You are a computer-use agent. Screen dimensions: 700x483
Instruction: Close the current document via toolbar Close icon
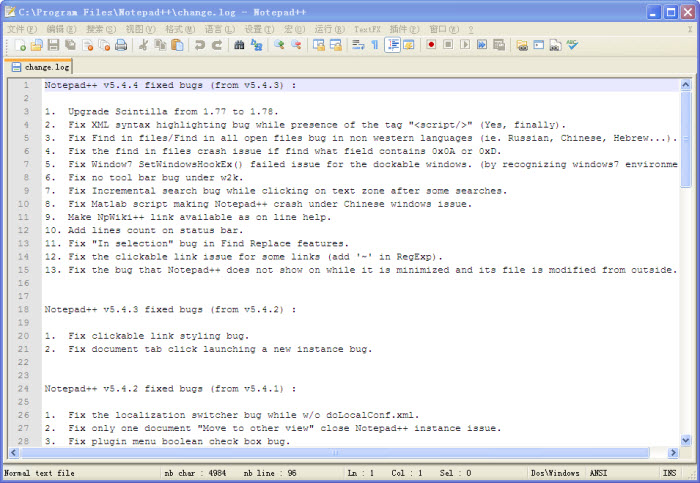point(88,45)
